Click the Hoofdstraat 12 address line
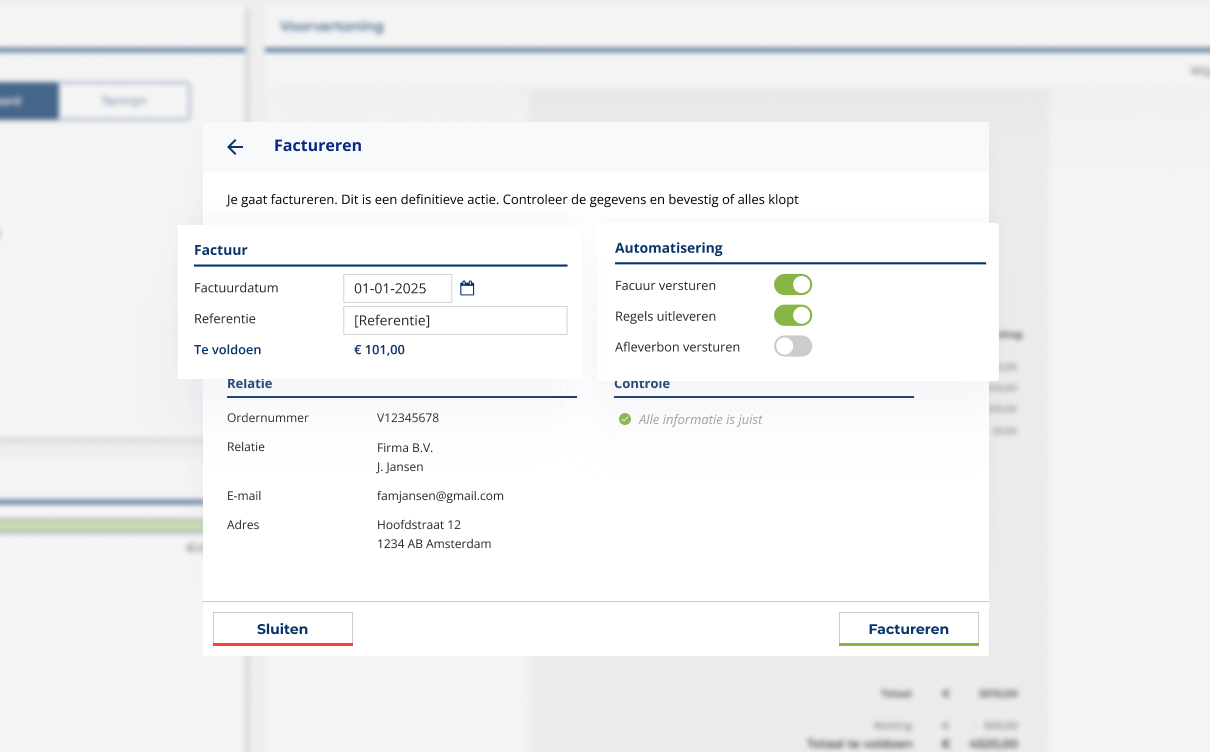 pyautogui.click(x=418, y=525)
